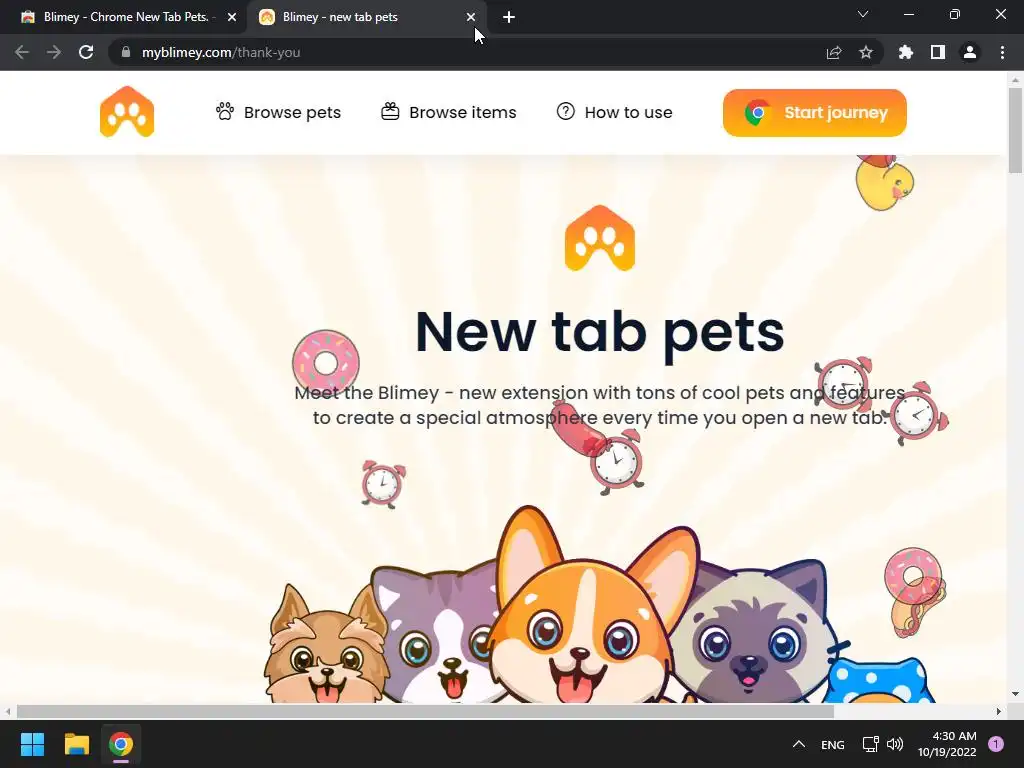Go forward in browser history
Viewport: 1024px width, 768px height.
click(x=54, y=52)
